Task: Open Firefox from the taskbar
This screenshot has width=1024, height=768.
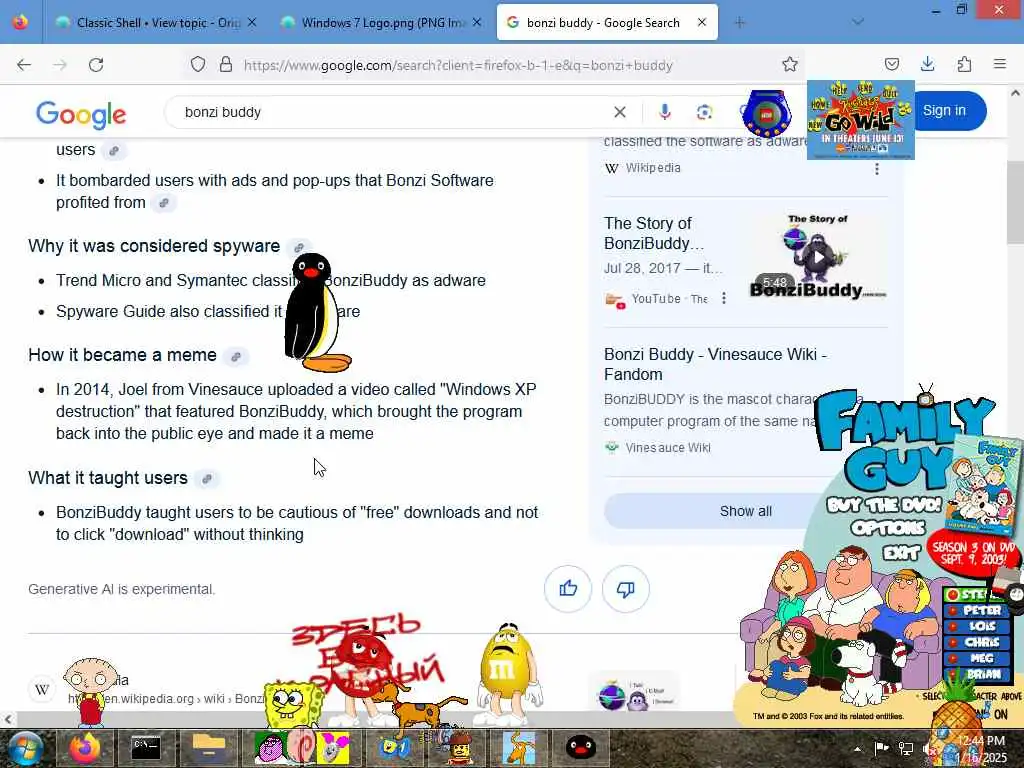Action: coord(84,748)
